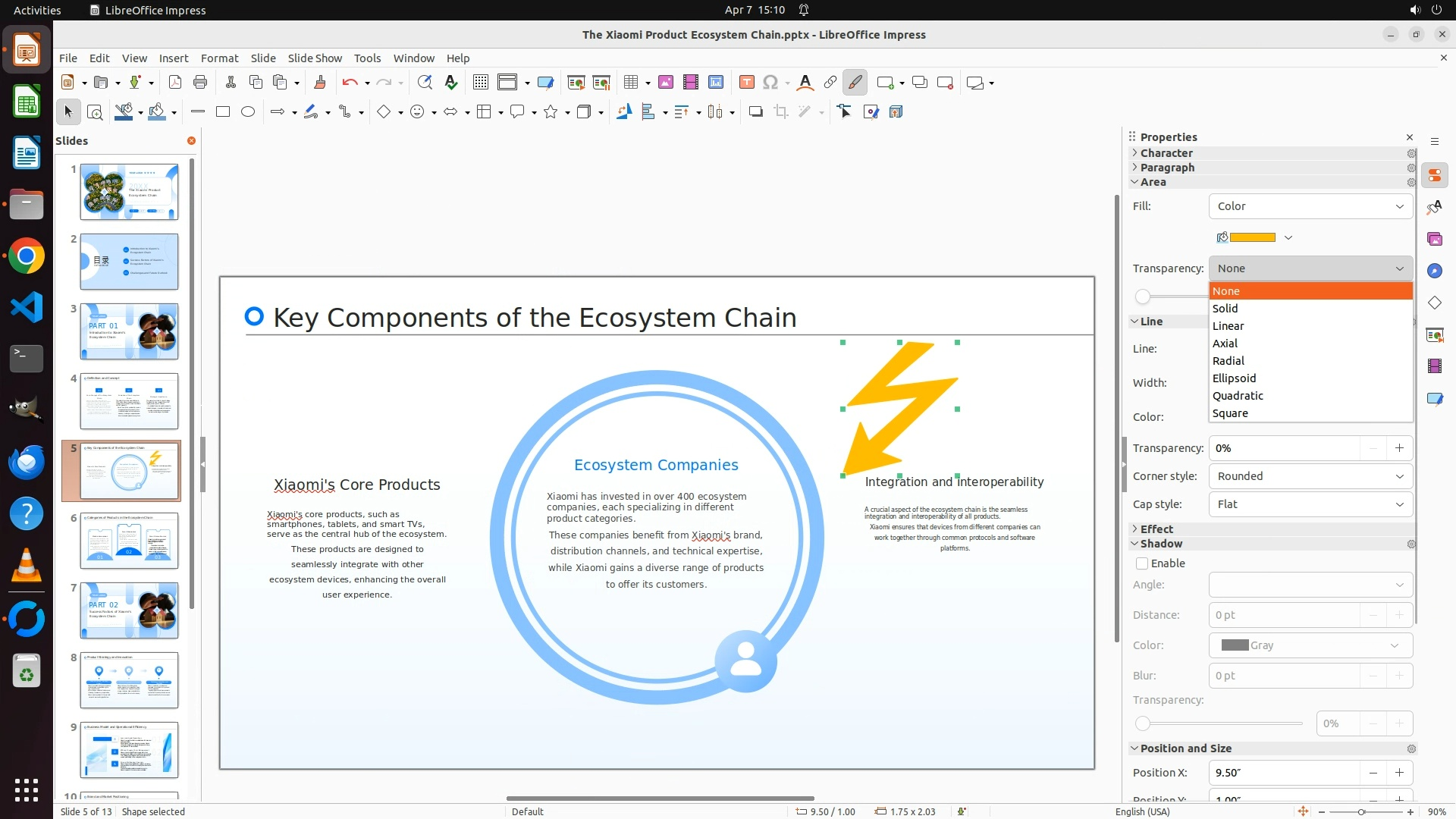Open the Slide Show menu
Viewport: 1456px width, 819px height.
click(315, 58)
